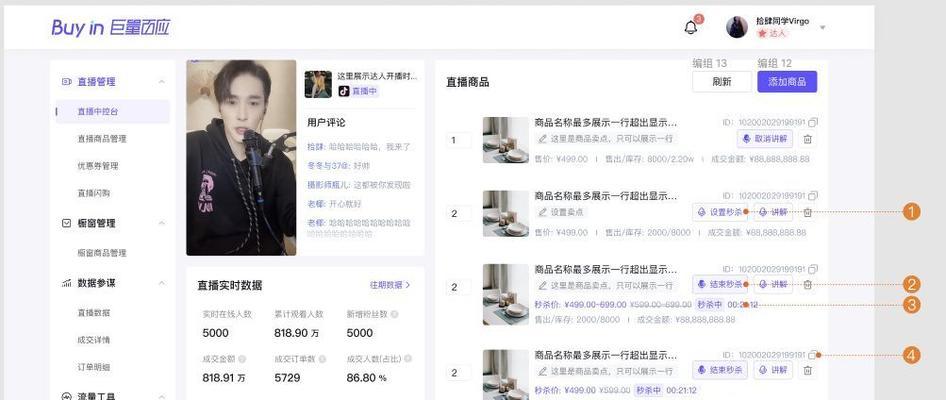Click the 设置卖点 pencil field
Screen dimensions: 946x400
(560, 212)
